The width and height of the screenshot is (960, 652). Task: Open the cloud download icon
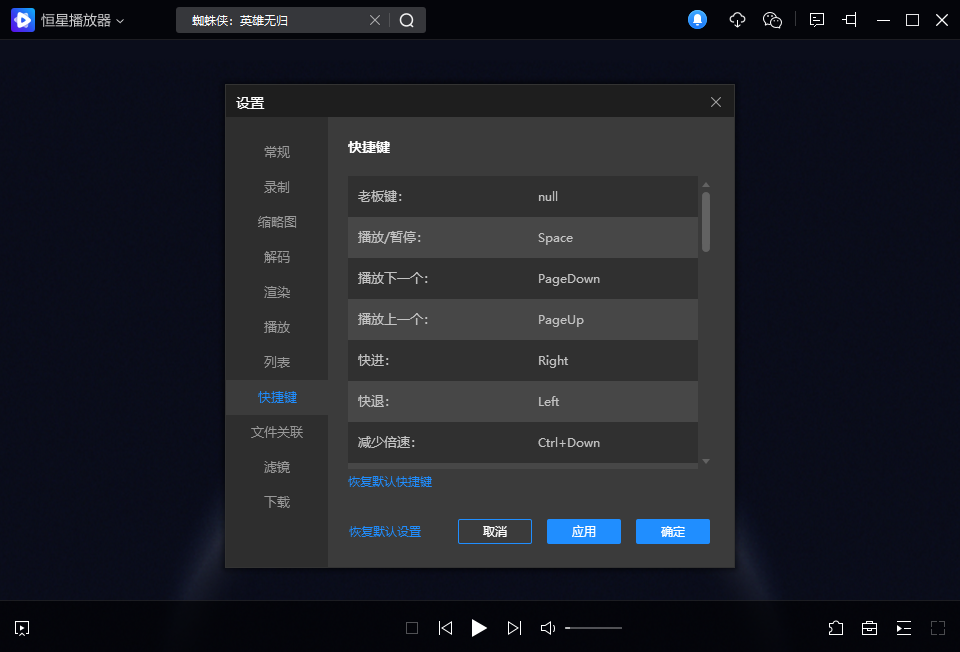tap(737, 20)
